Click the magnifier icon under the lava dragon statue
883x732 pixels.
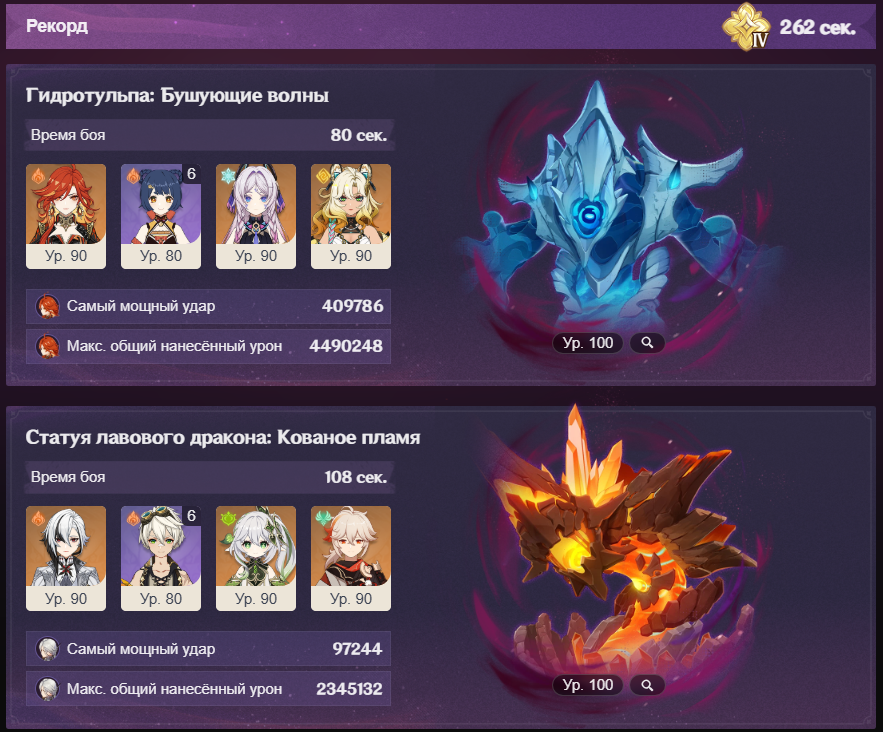647,685
